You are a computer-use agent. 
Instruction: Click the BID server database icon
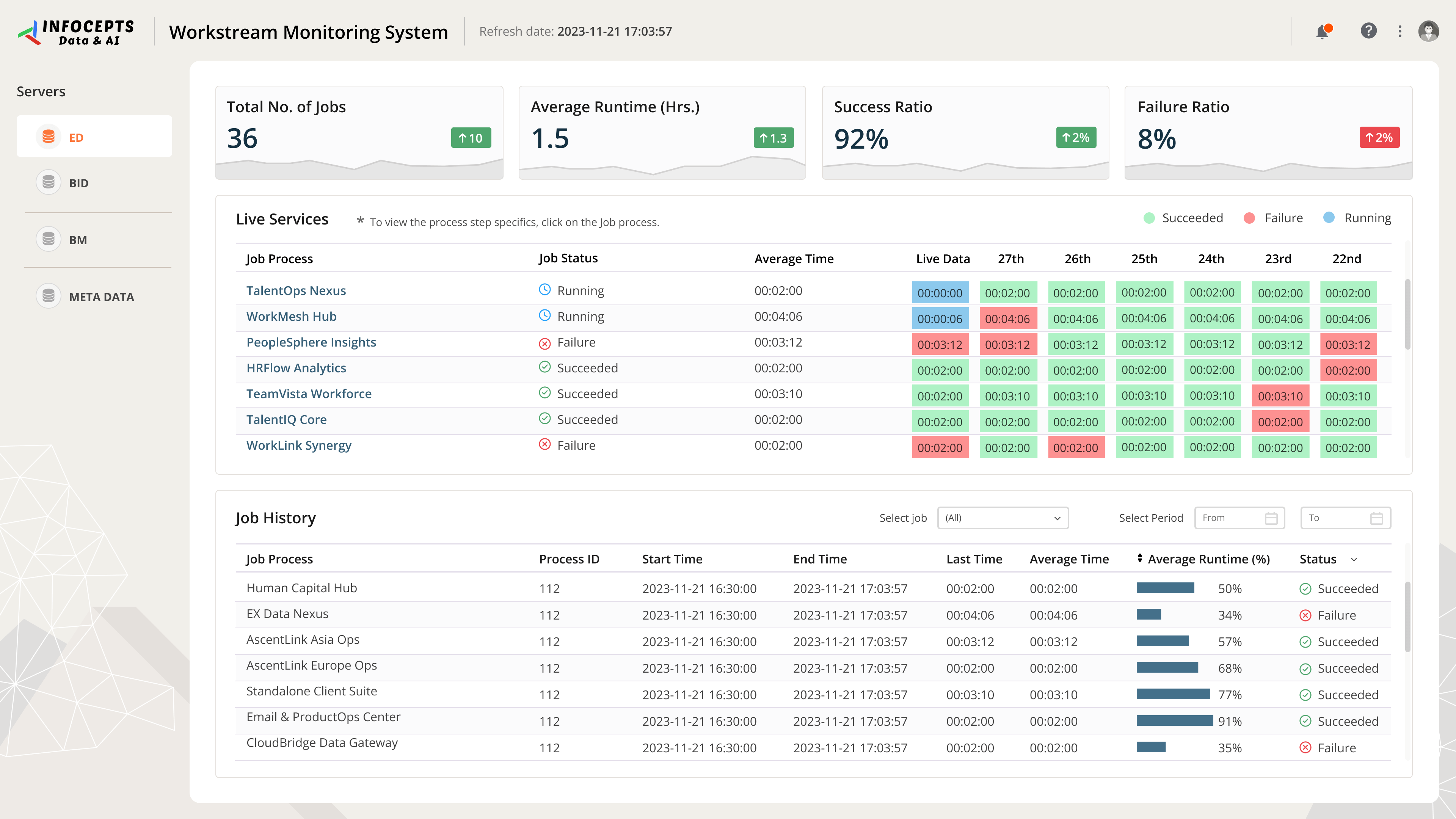coord(49,182)
